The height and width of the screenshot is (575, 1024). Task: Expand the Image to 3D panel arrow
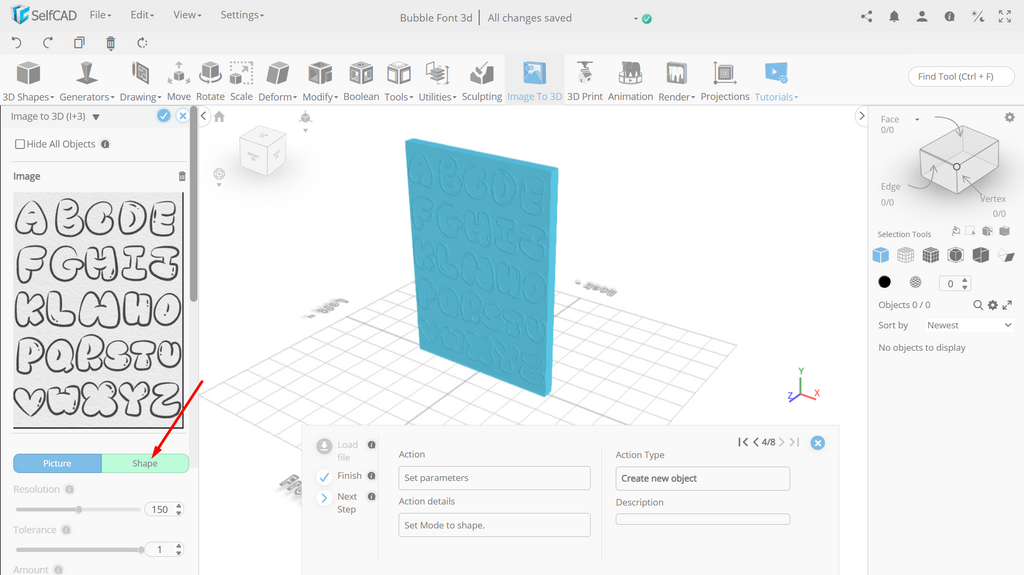coord(96,117)
